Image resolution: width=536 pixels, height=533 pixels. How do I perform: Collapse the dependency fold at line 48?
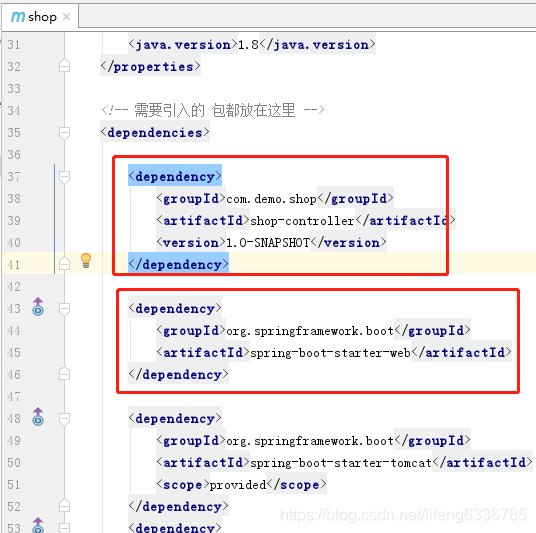tap(64, 419)
